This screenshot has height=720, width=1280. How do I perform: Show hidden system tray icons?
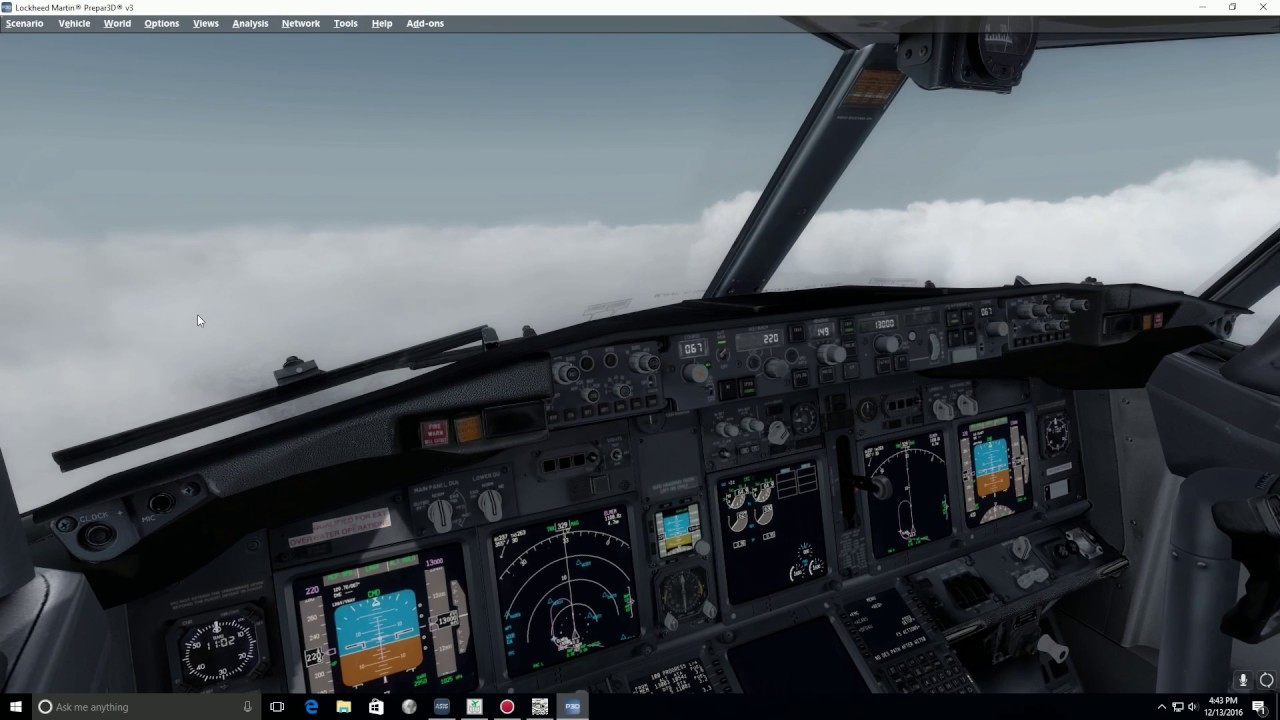[x=1161, y=707]
